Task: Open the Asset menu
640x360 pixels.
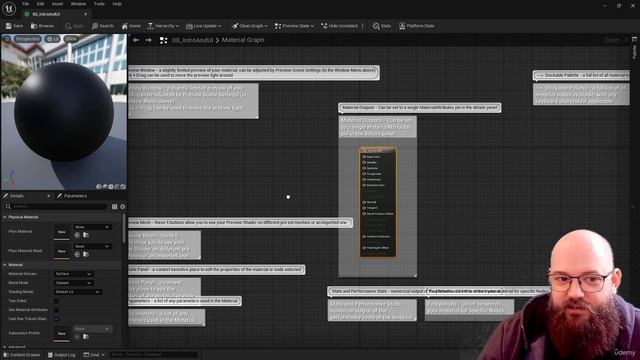Action: (57, 4)
